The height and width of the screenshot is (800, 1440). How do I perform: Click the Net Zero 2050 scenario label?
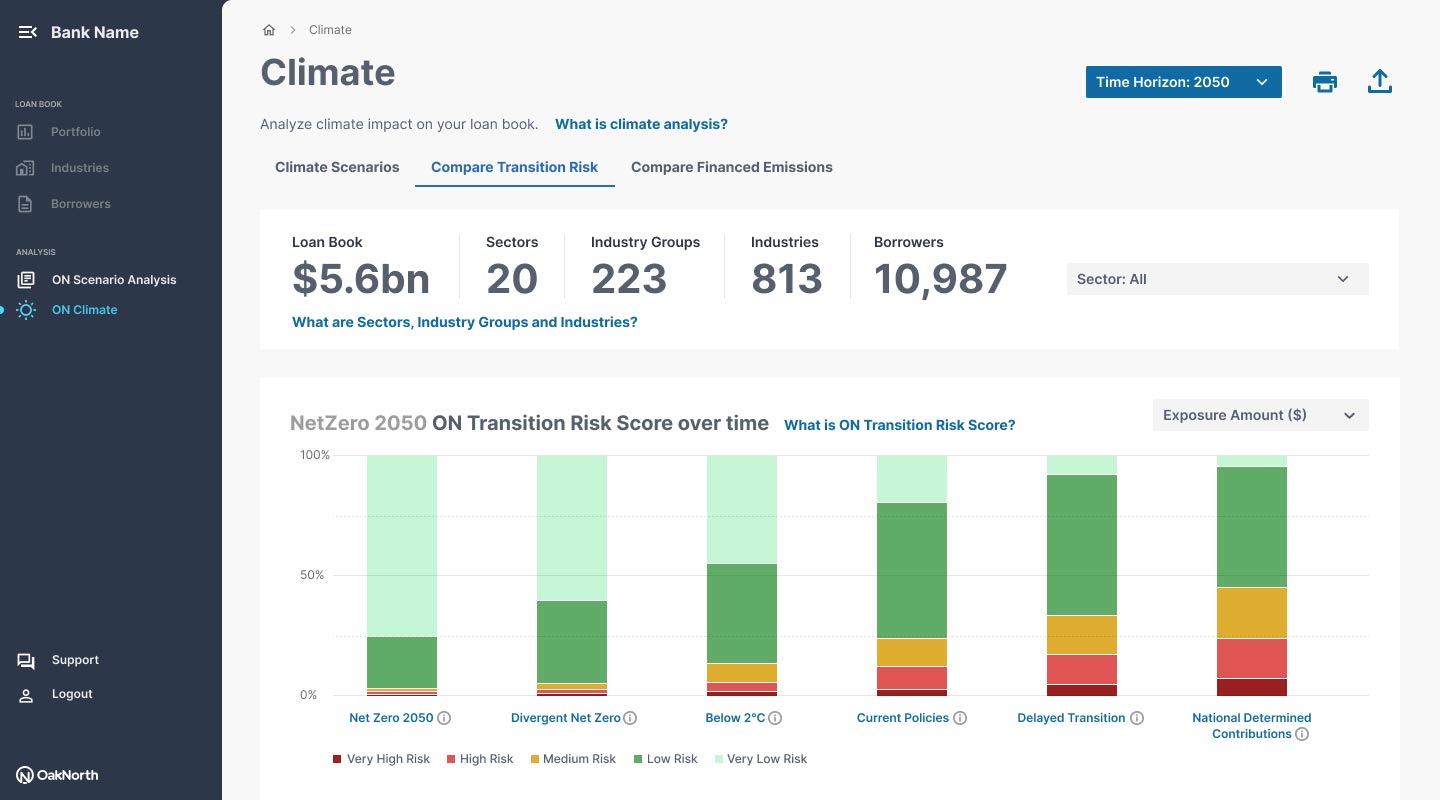point(391,718)
